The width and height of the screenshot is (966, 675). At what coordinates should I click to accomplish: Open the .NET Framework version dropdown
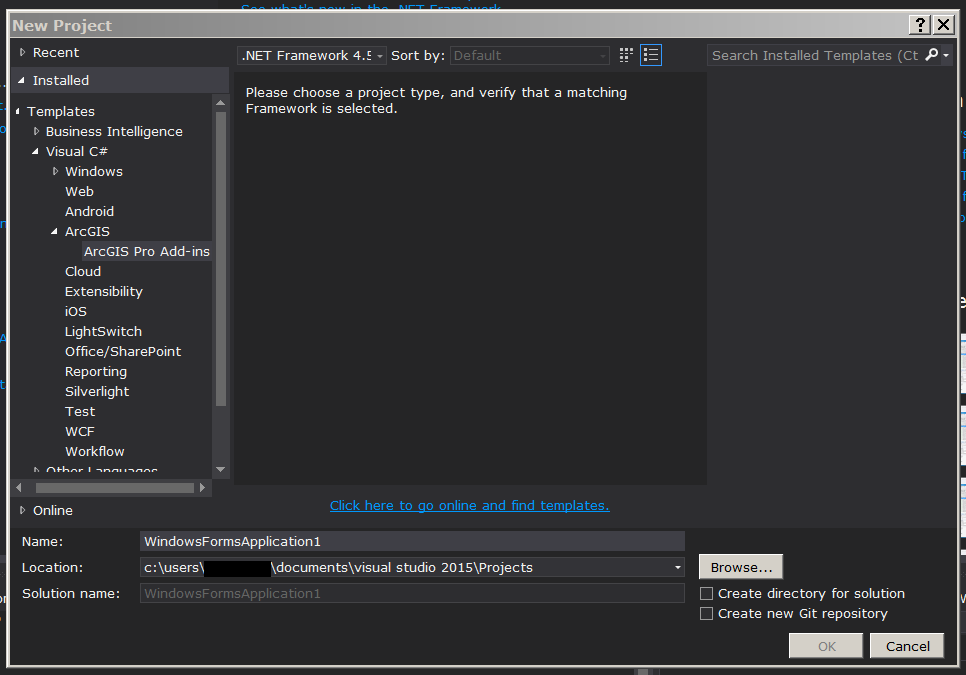pos(312,55)
